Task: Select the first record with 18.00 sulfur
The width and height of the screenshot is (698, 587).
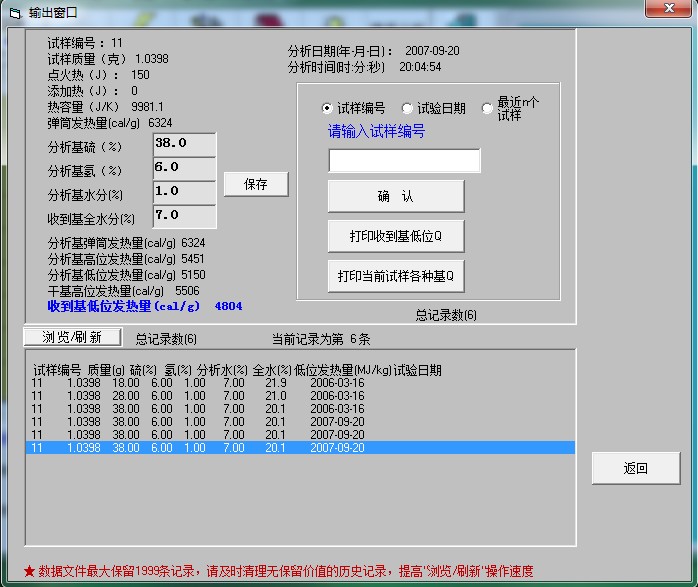Action: click(300, 383)
